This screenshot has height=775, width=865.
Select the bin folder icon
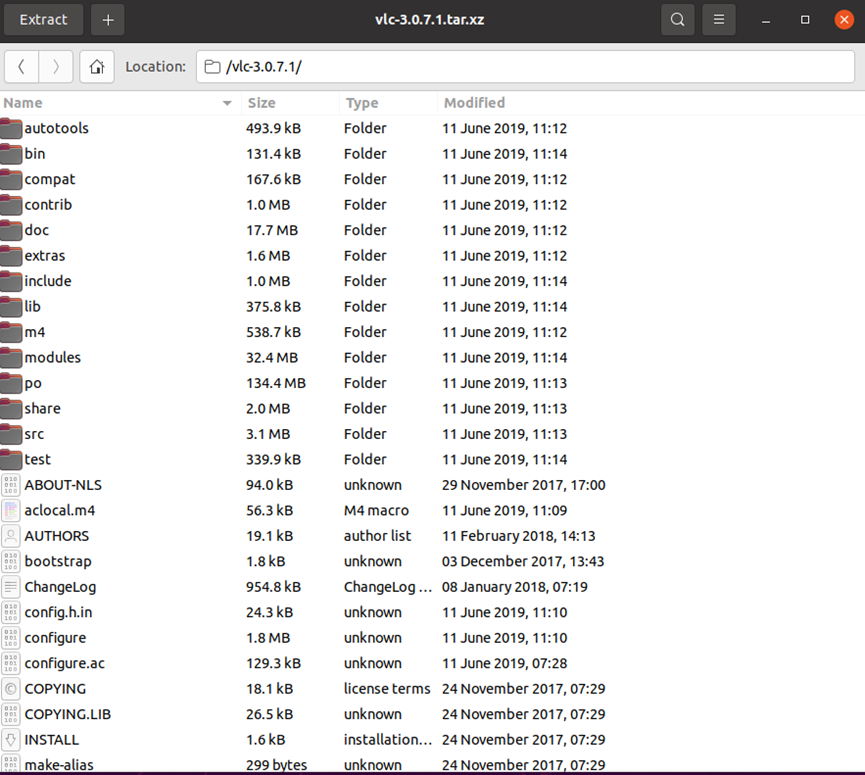coord(11,154)
